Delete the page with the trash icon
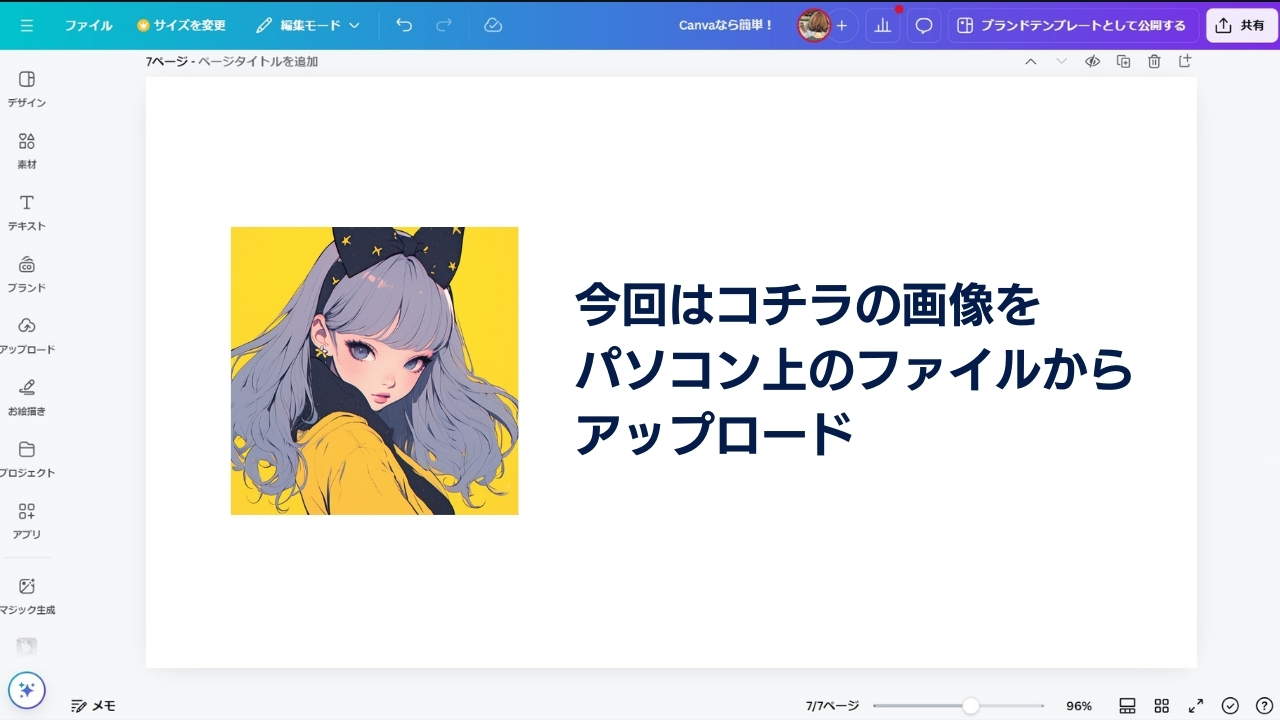1280x720 pixels. (x=1154, y=61)
